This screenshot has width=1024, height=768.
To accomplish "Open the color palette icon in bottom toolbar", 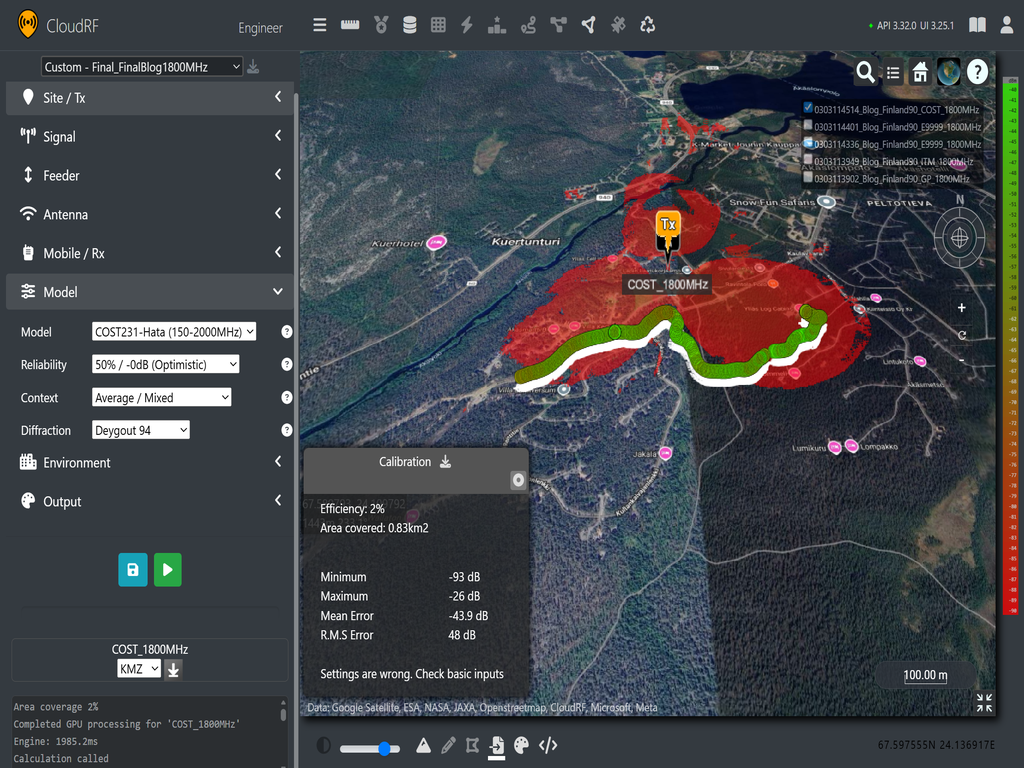I will pos(521,745).
